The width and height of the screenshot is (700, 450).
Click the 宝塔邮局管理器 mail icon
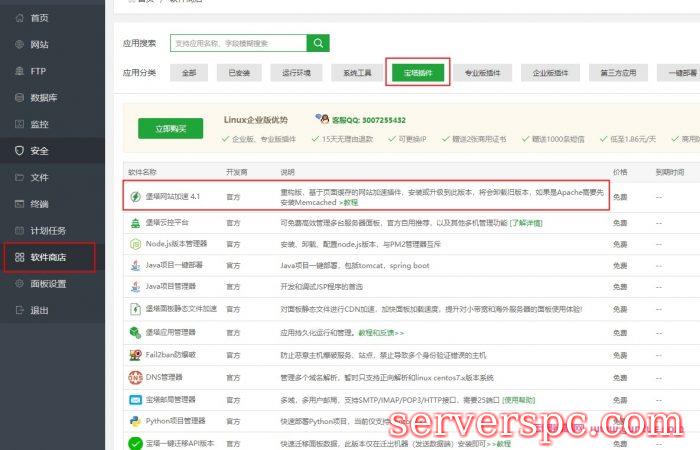point(135,399)
